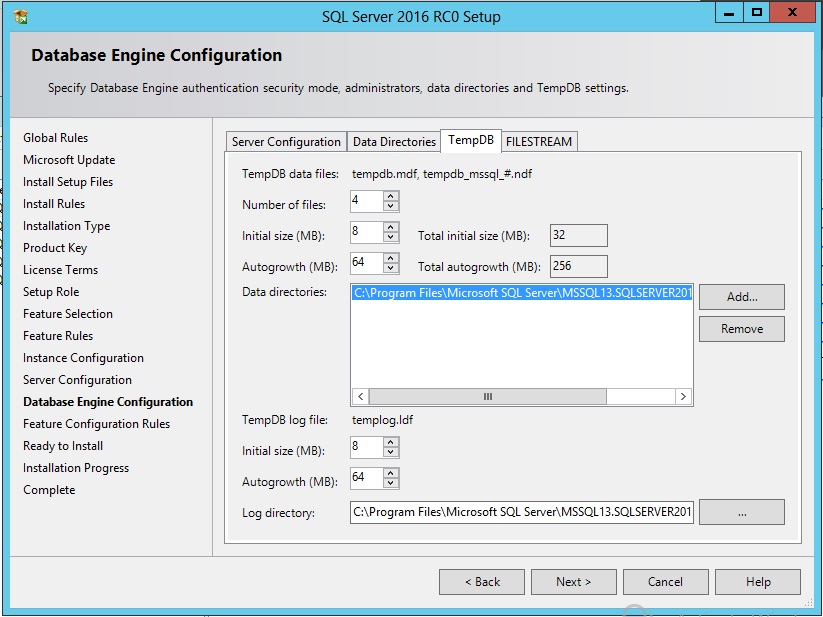Increase TempDB log Initial size spinner

coord(391,442)
